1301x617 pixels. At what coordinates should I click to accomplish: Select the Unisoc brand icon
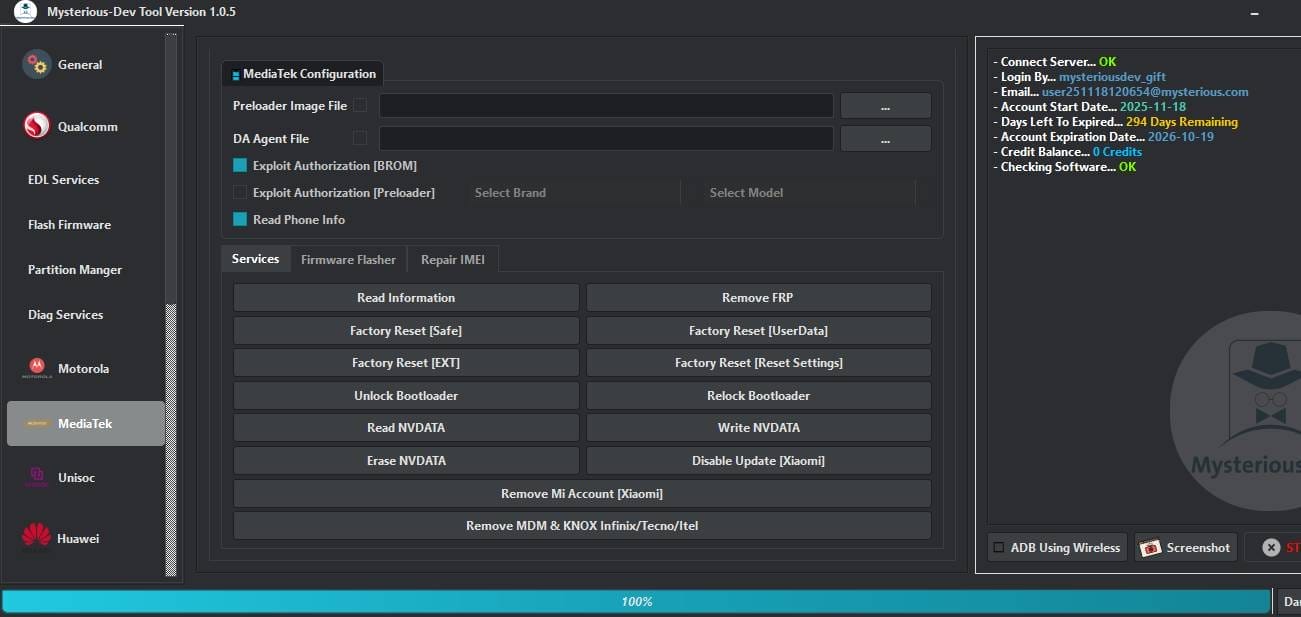click(x=36, y=477)
